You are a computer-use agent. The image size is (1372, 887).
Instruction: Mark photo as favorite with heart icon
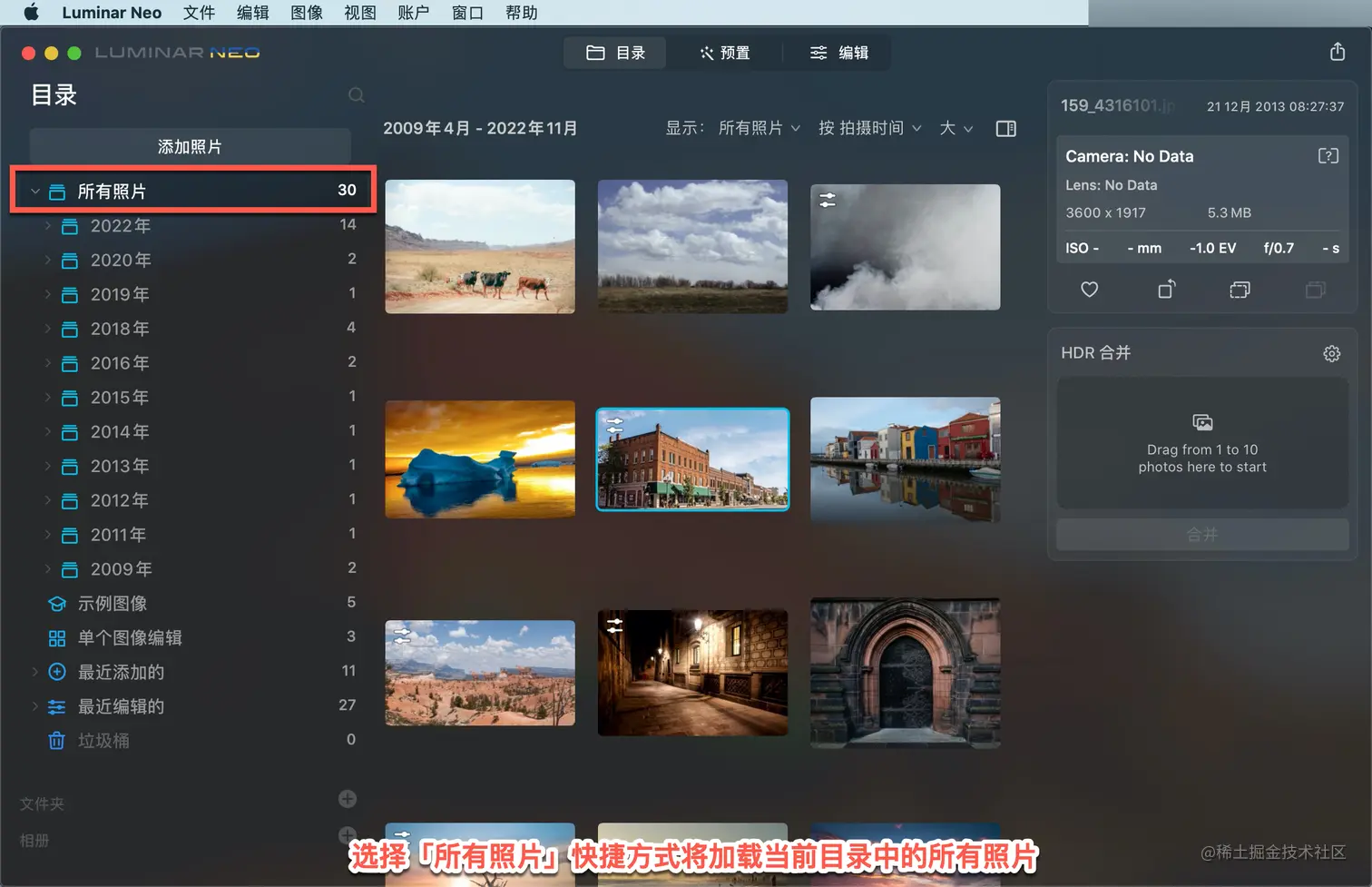1090,290
